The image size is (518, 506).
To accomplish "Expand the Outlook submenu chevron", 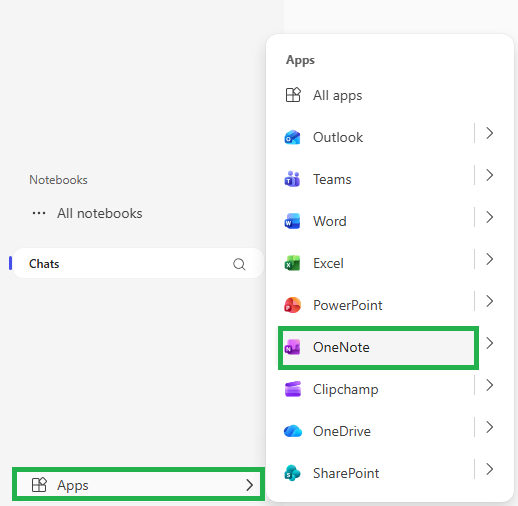I will [489, 133].
